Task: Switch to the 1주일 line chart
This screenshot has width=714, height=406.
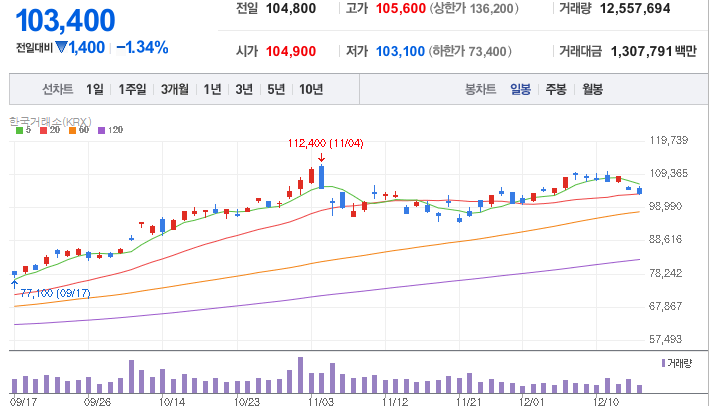Action: [x=133, y=89]
